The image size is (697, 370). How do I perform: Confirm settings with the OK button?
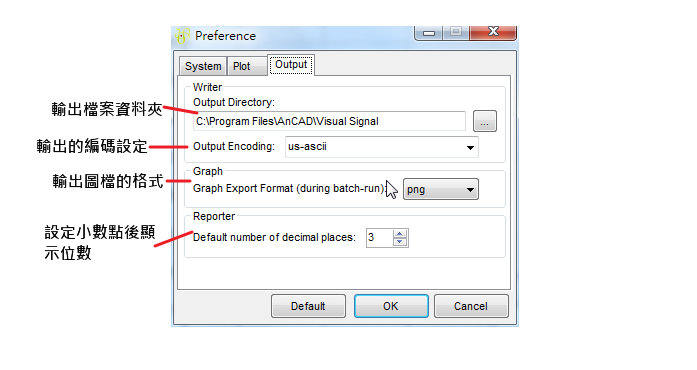[391, 306]
